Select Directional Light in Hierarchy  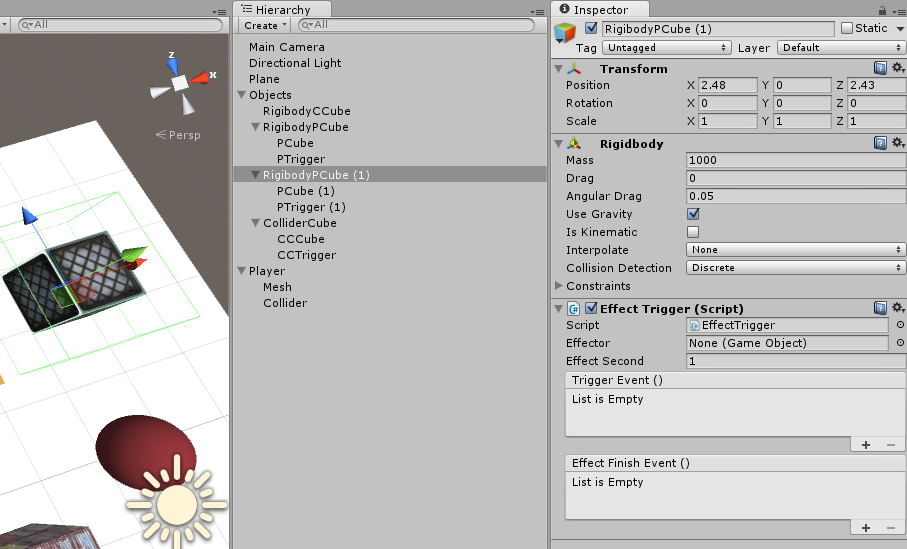[295, 63]
